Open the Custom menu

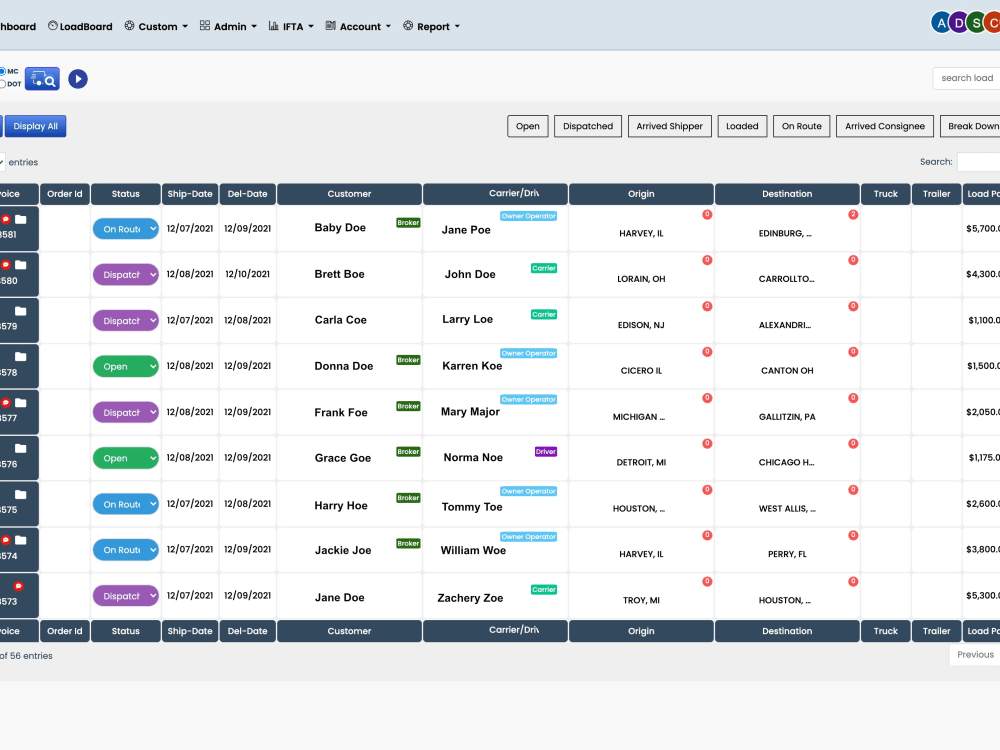(x=156, y=26)
